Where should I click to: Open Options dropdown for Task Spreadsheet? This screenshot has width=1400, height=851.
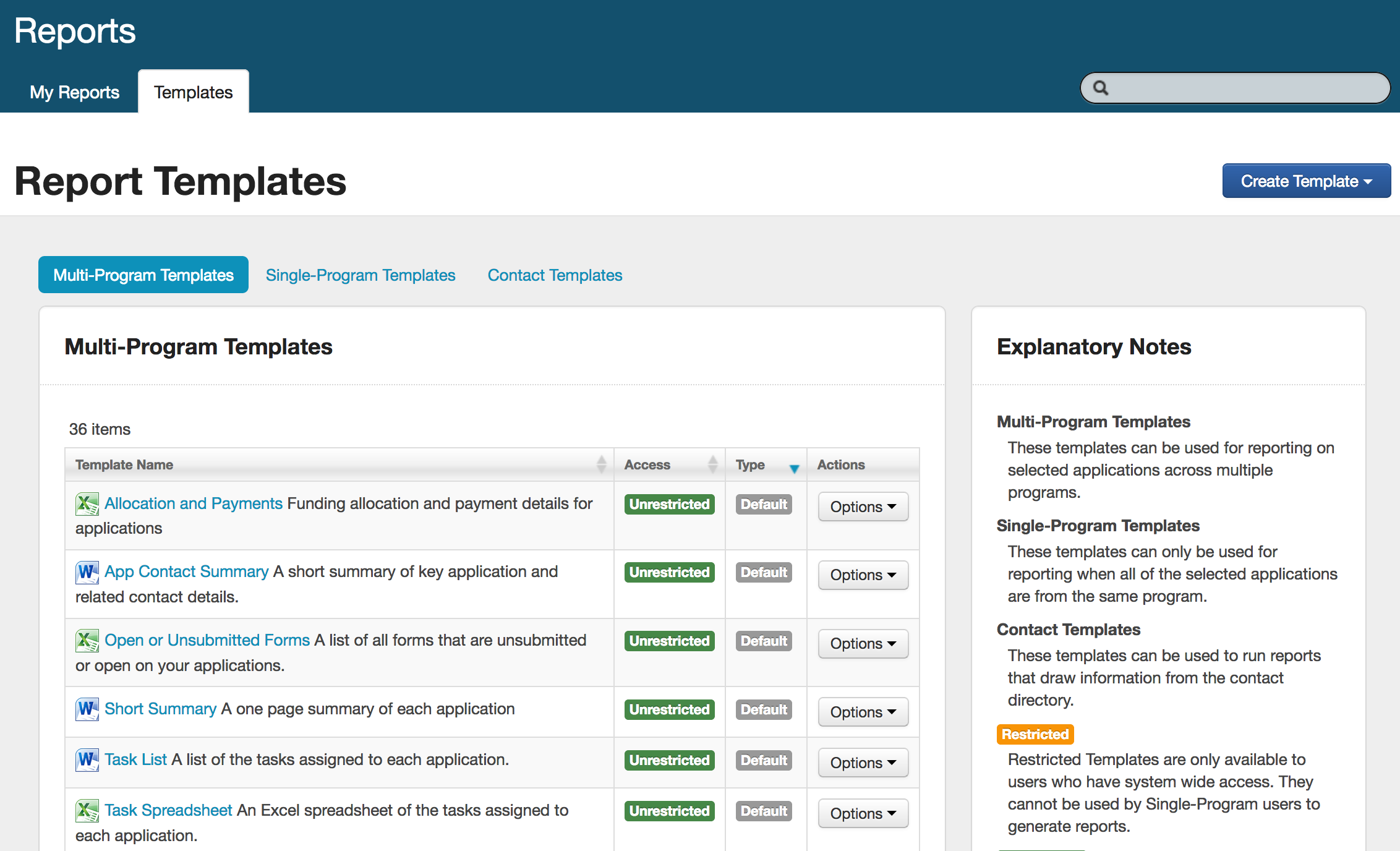863,813
